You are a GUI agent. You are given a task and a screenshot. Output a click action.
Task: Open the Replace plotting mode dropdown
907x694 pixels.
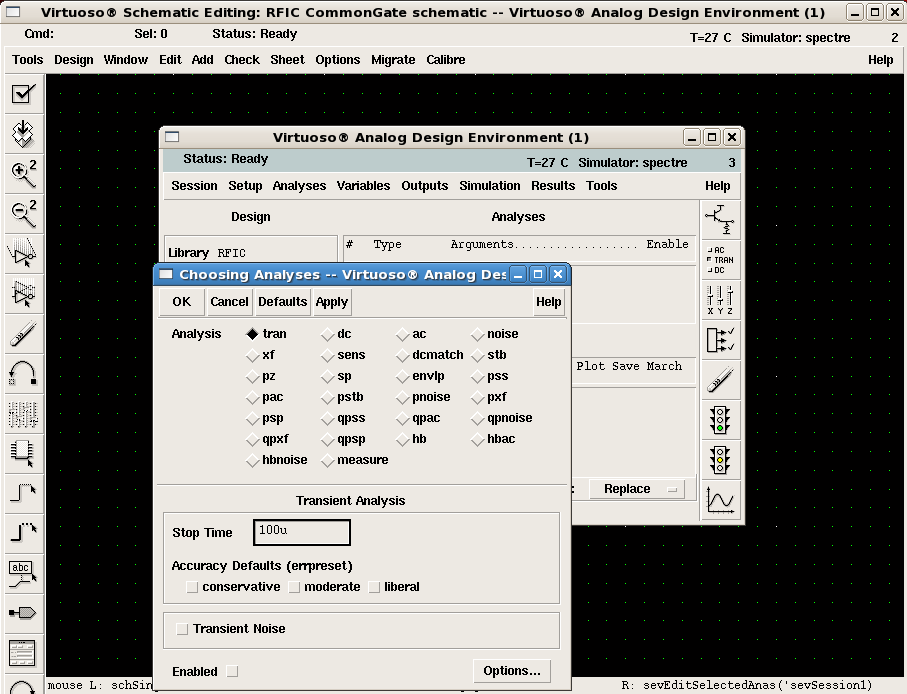pos(637,489)
